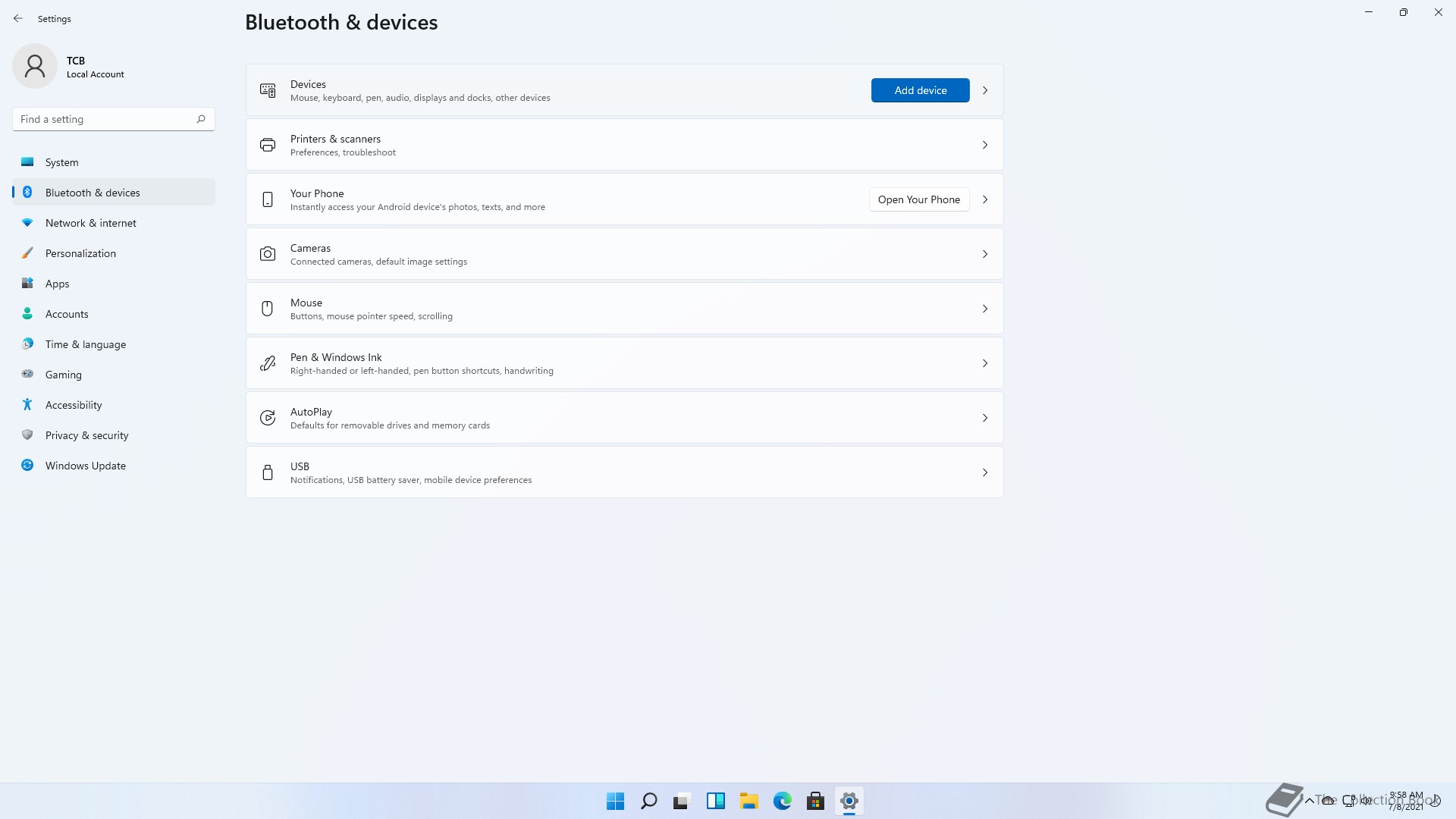Switch to Apps settings

tap(114, 283)
